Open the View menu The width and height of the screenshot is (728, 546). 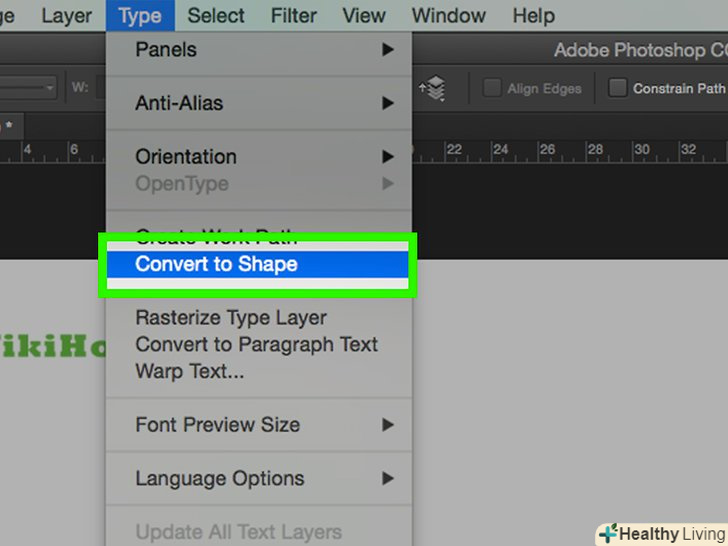(x=364, y=16)
